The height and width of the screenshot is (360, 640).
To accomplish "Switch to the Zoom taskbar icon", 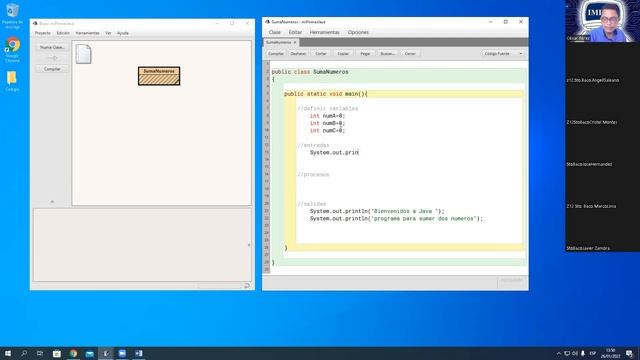I will point(122,353).
